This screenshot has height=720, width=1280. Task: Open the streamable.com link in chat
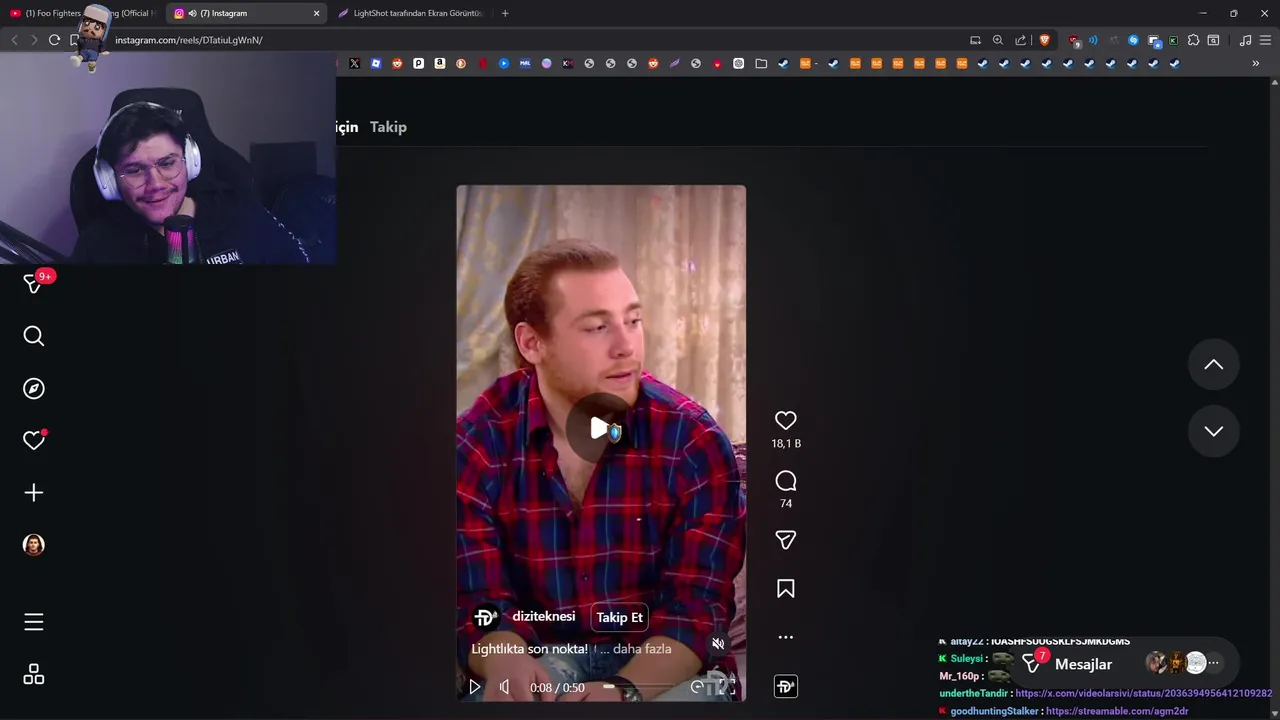coord(1117,711)
